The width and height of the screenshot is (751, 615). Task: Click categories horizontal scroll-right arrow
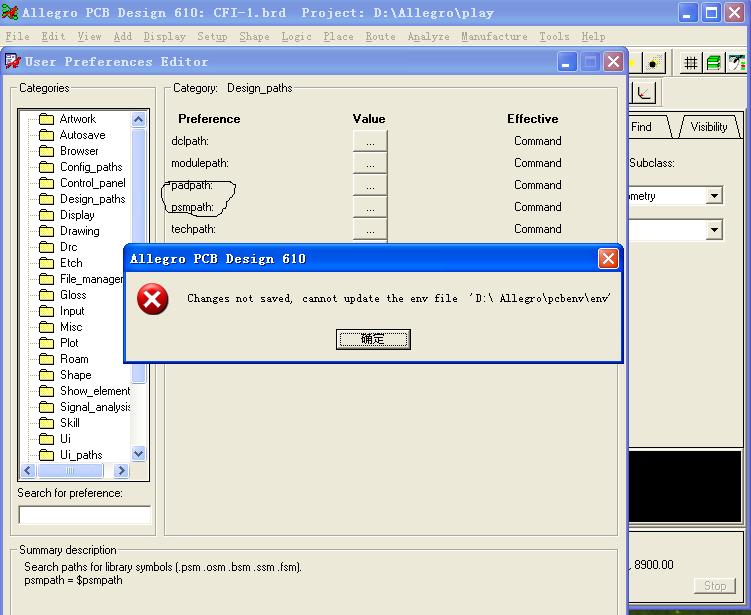(x=121, y=471)
